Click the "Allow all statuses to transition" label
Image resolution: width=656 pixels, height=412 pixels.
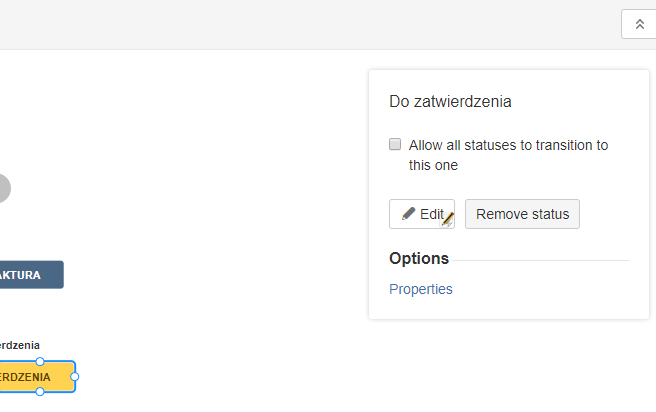pyautogui.click(x=508, y=155)
